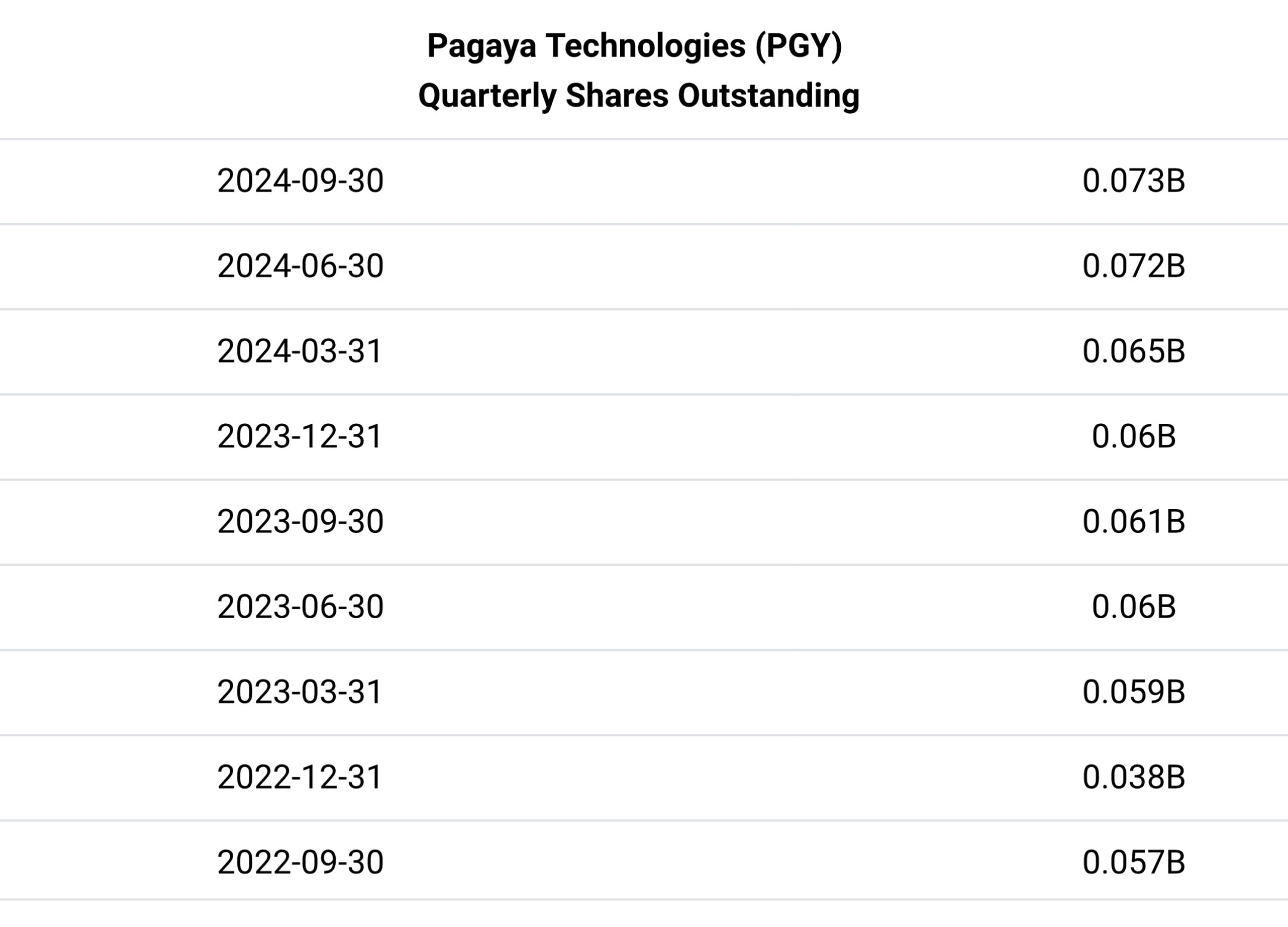1288x927 pixels.
Task: Click the 0.057B shares value
Action: click(x=1134, y=863)
